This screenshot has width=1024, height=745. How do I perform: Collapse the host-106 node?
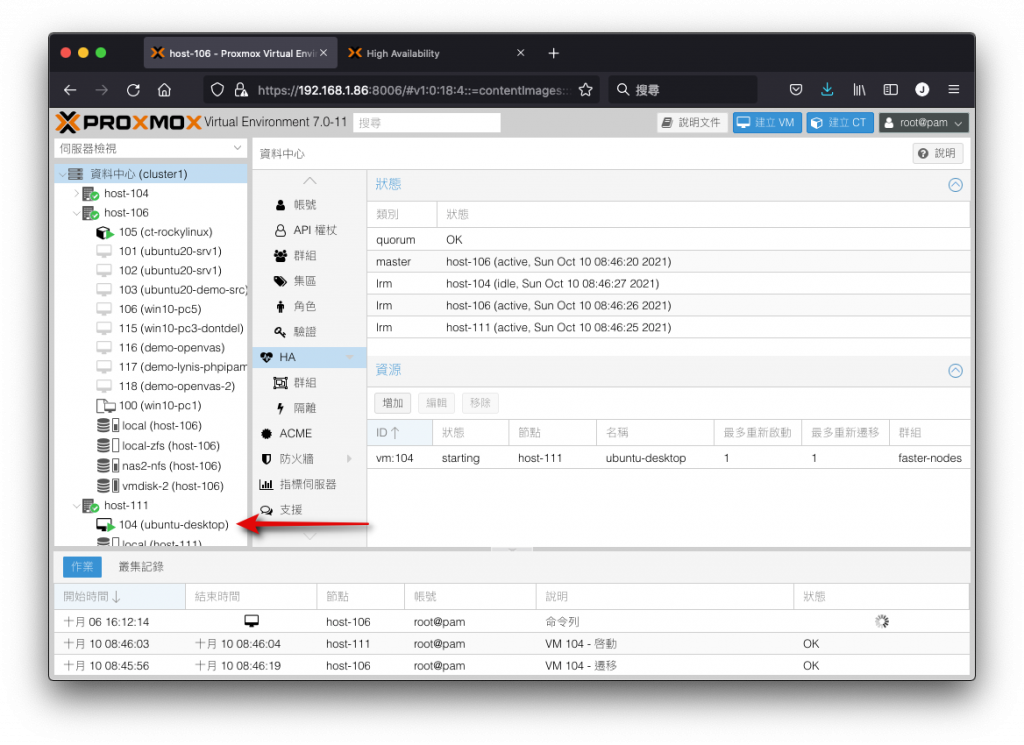pos(76,213)
